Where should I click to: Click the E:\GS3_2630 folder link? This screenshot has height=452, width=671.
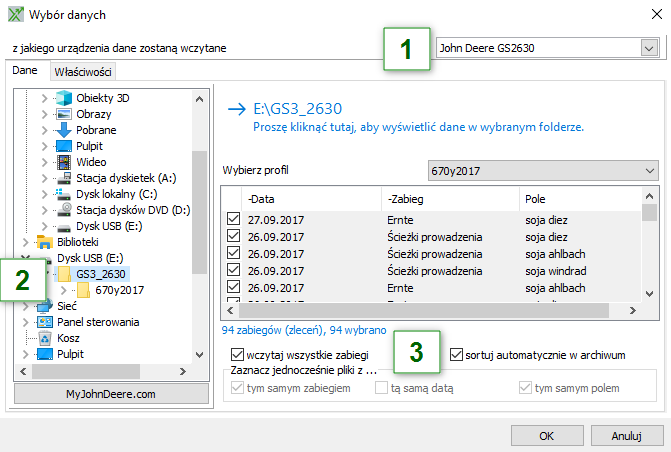coord(298,109)
